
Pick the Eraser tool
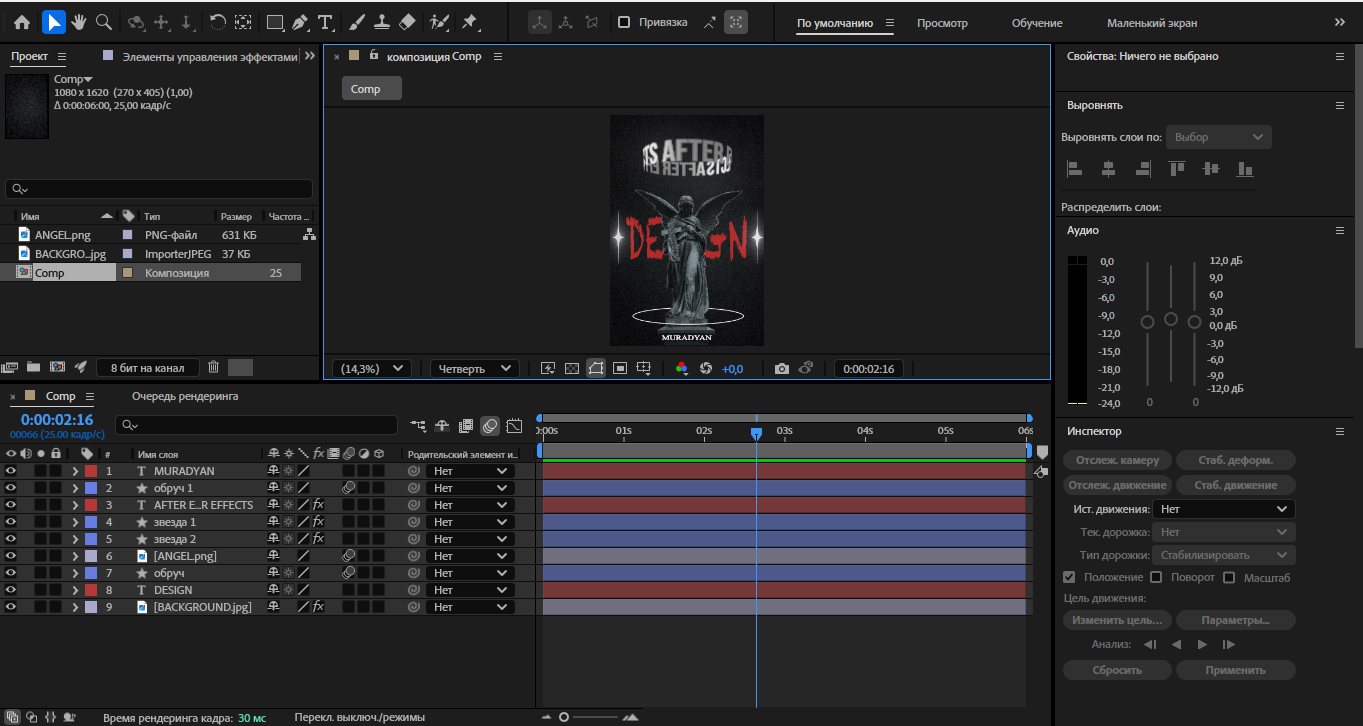[x=407, y=22]
